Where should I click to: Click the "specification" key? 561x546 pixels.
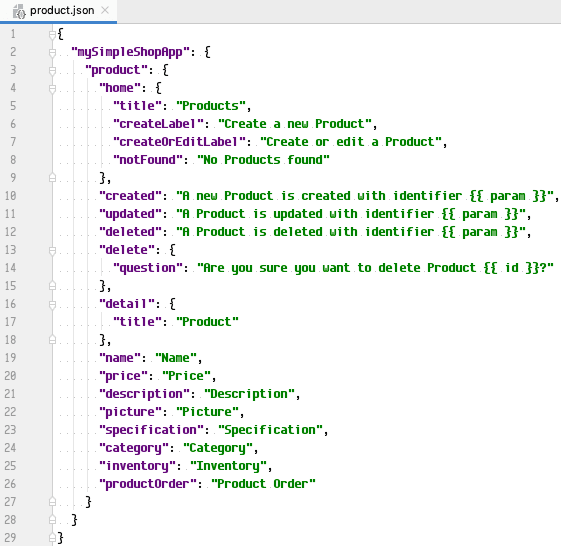(x=151, y=430)
